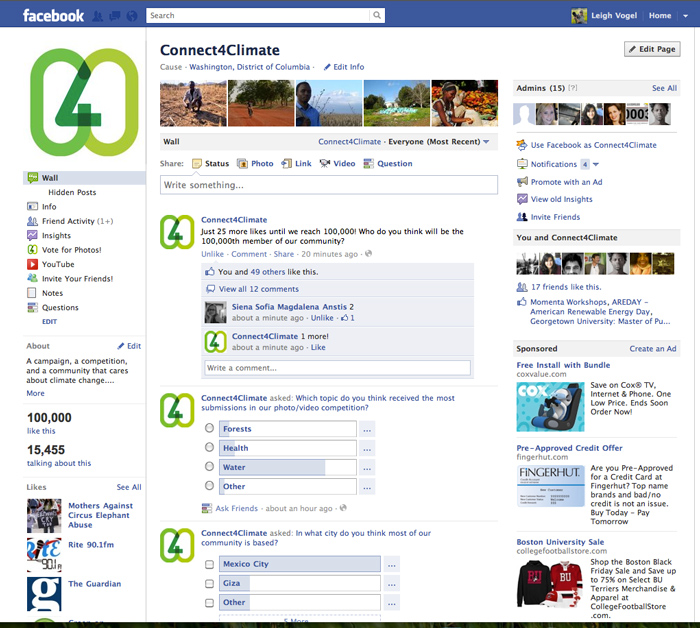Click the Invite Friends people icon
This screenshot has height=628, width=700.
click(x=522, y=217)
